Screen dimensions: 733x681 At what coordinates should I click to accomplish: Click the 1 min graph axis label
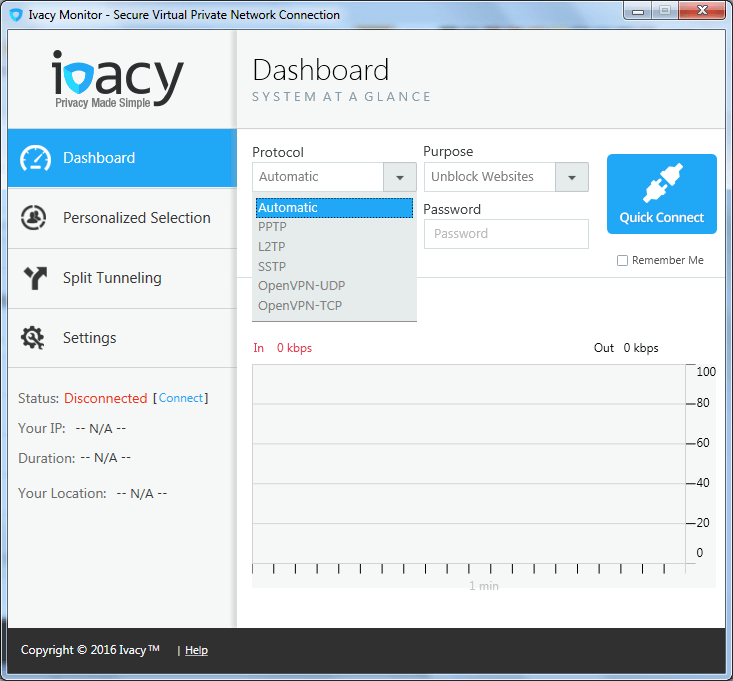[484, 586]
